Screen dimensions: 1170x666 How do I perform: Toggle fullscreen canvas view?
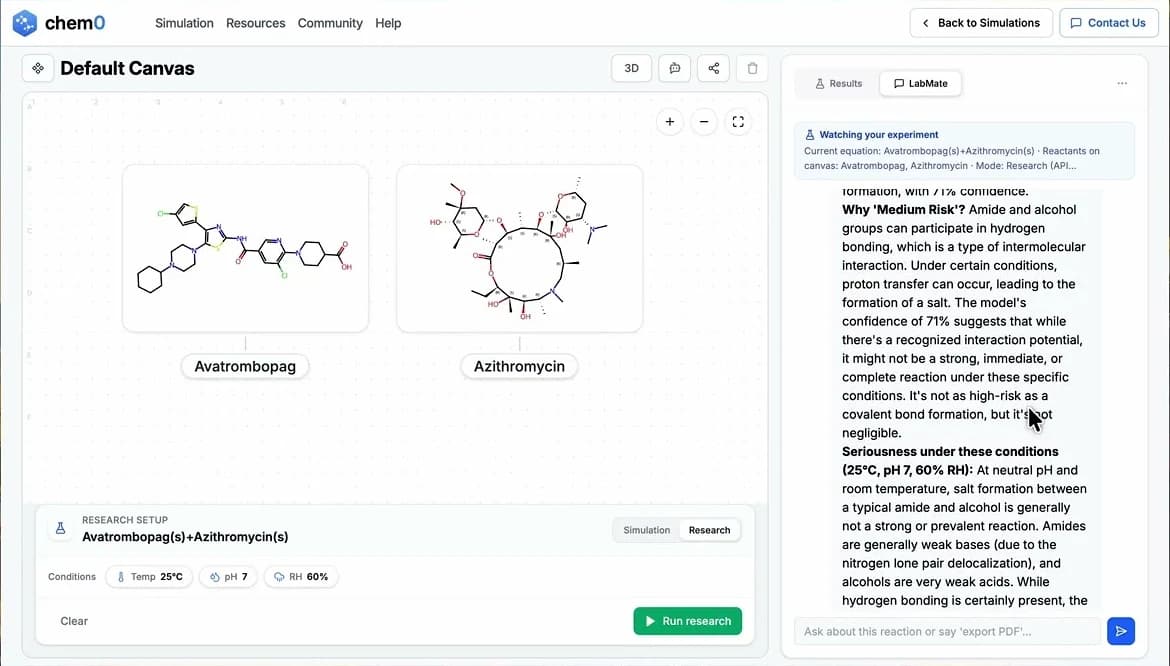(738, 122)
